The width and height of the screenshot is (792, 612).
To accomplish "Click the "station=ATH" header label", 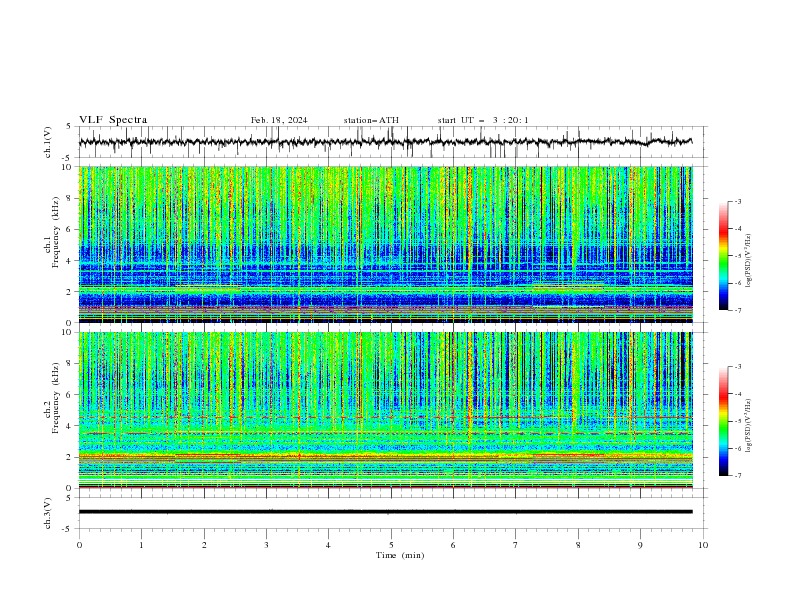I will click(x=371, y=120).
